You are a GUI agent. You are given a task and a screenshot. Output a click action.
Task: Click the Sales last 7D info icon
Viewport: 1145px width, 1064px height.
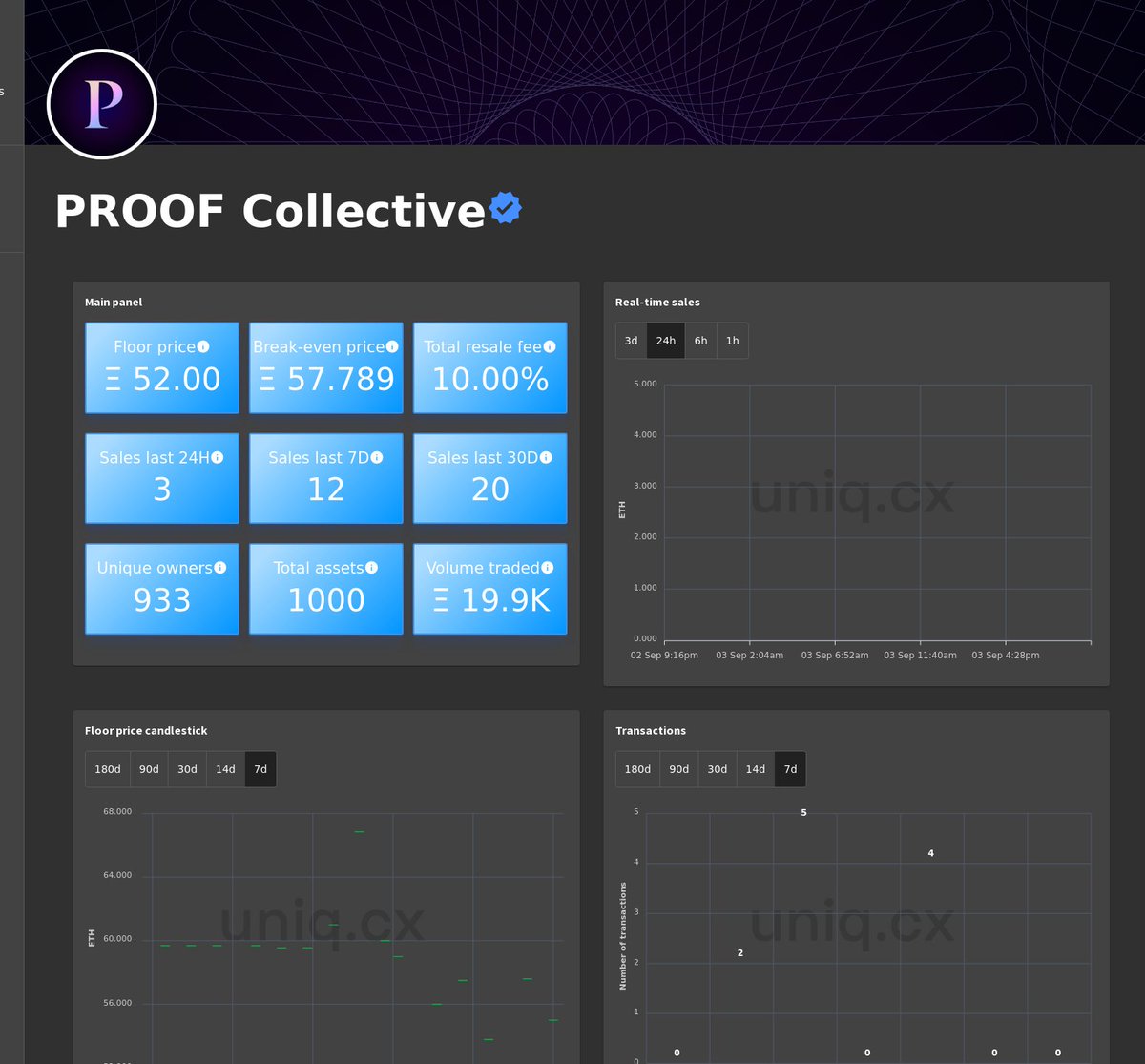pyautogui.click(x=377, y=458)
